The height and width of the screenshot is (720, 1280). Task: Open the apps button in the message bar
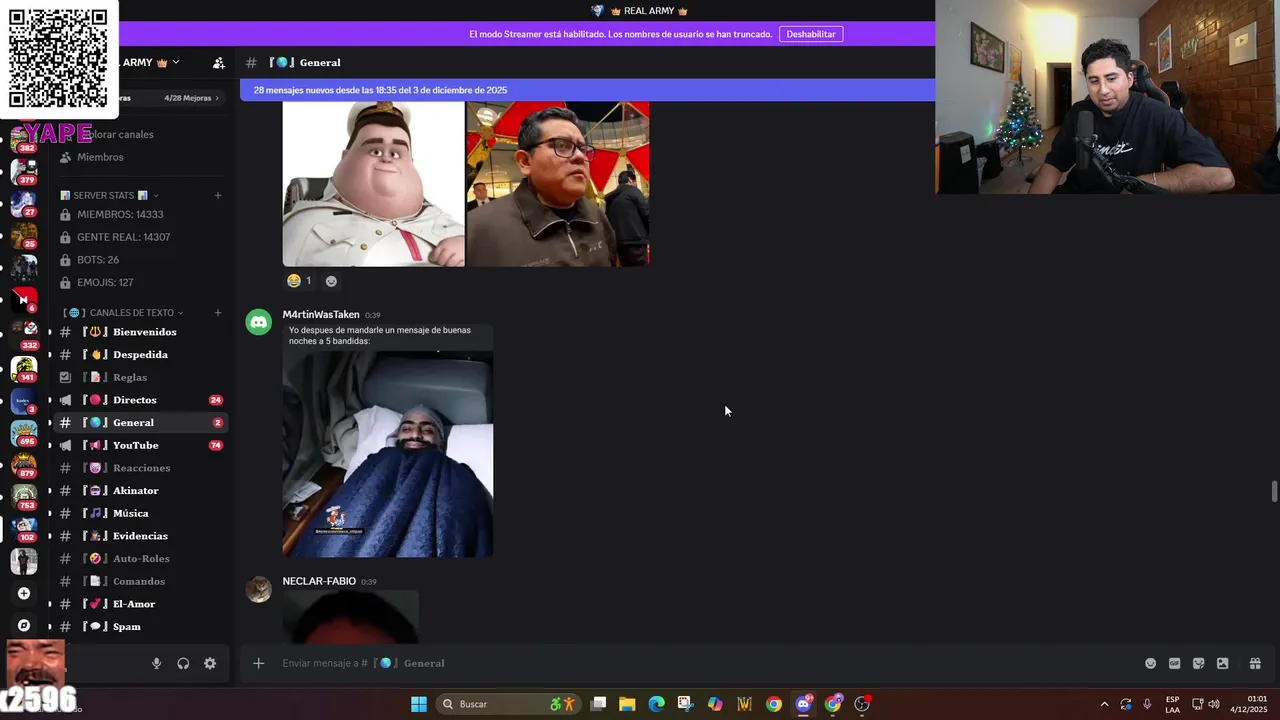pos(1222,663)
